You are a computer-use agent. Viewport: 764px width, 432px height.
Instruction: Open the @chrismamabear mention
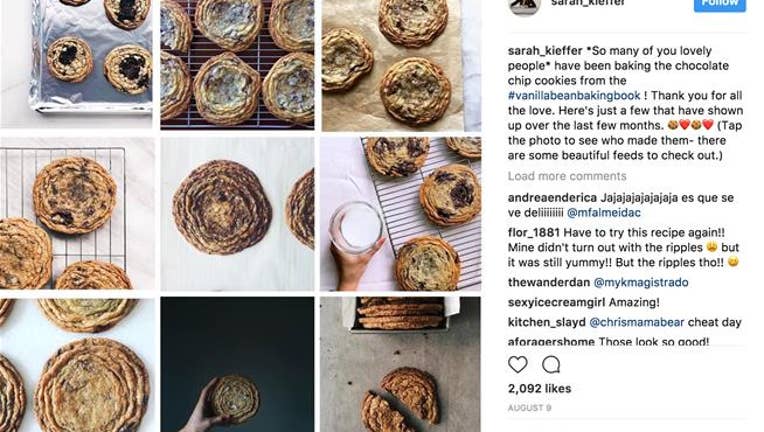tap(637, 322)
